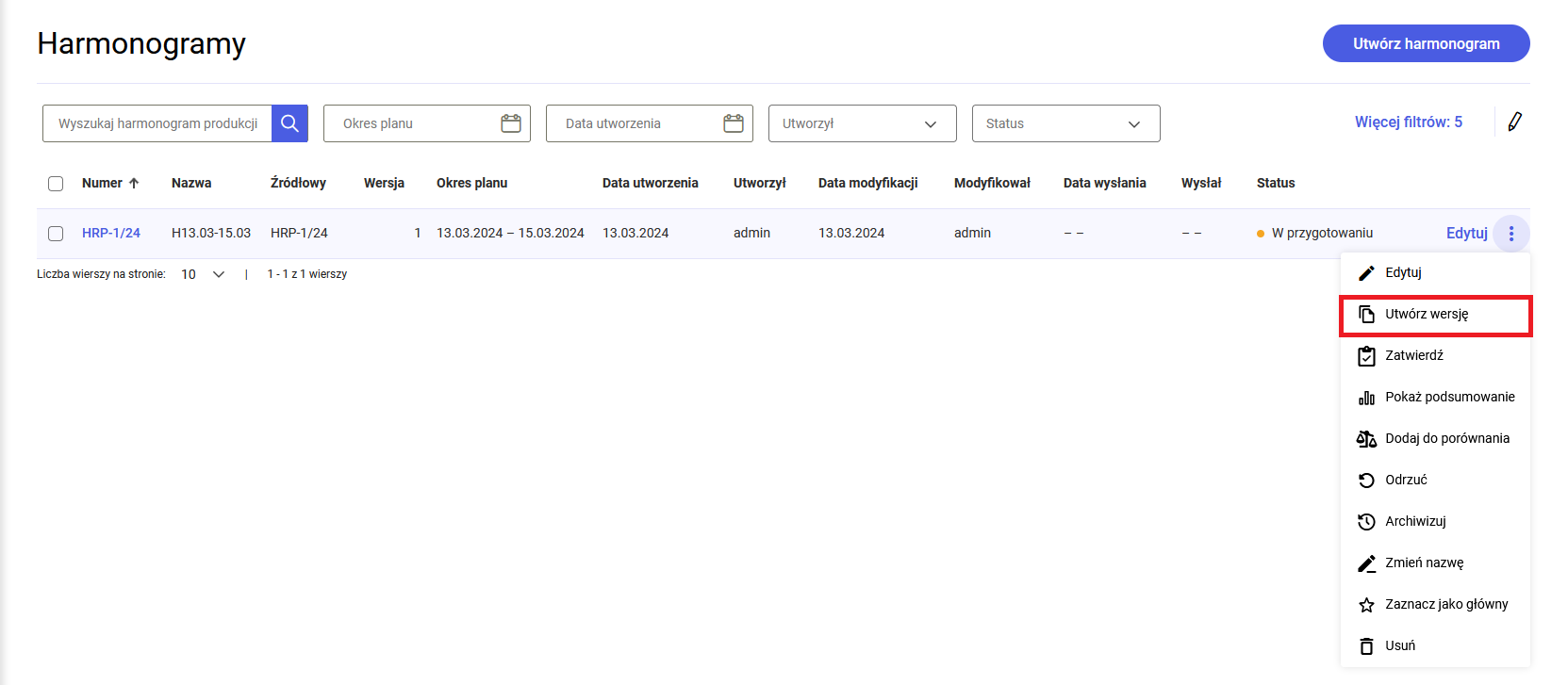Focus the Wyszukaj harmonogram produkcji search field
The width and height of the screenshot is (1568, 685).
coord(157,123)
